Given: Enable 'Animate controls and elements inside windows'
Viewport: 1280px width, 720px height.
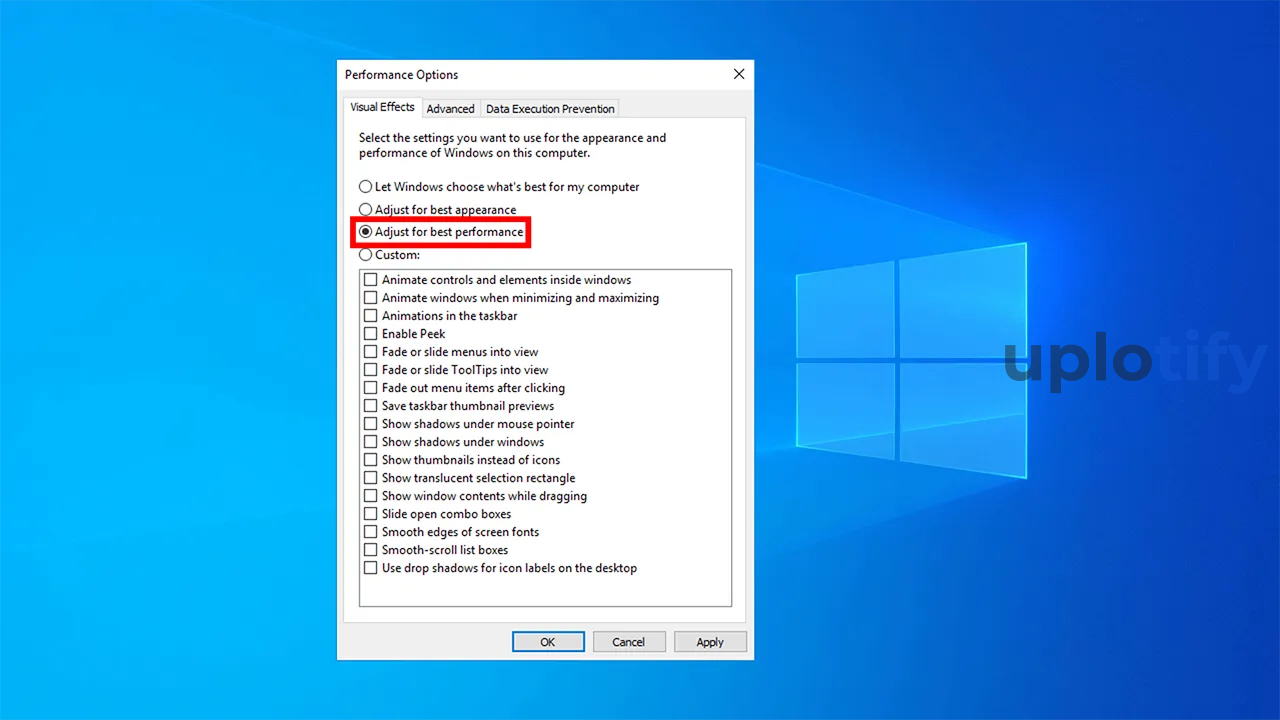Looking at the screenshot, I should point(371,280).
